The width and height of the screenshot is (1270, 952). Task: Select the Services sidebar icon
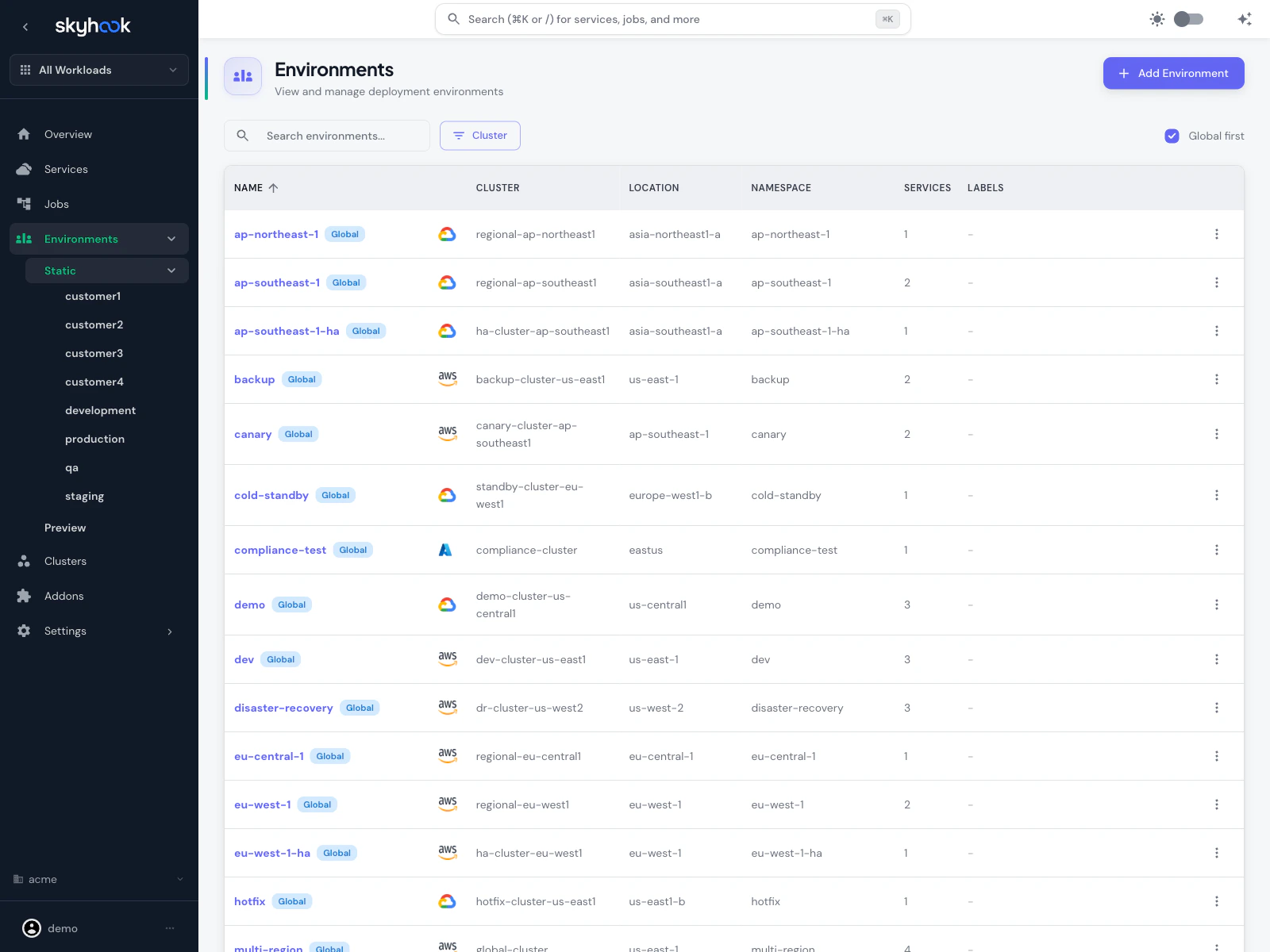point(24,169)
